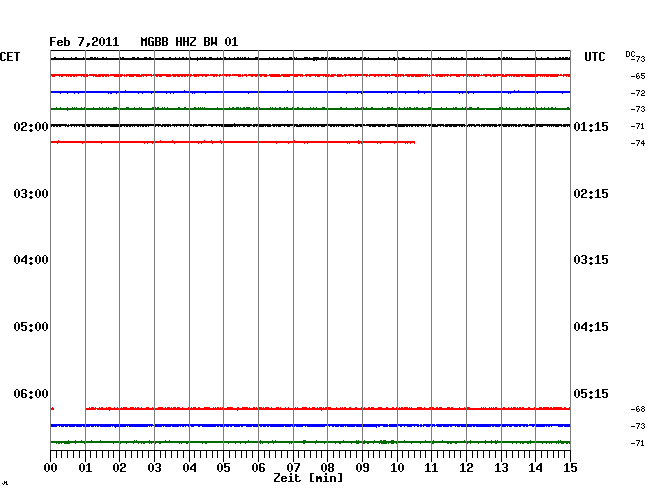This screenshot has width=650, height=494.
Task: Click the "02:15" UTC time label
Action: (591, 194)
